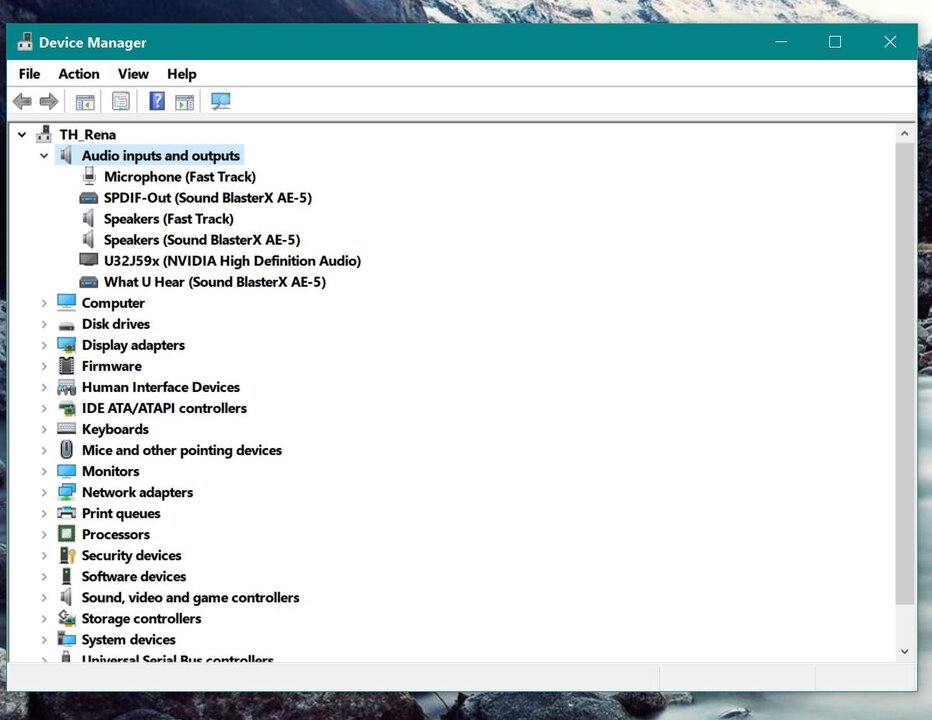The image size is (932, 720).
Task: Select the Print queues label
Action: (x=121, y=513)
